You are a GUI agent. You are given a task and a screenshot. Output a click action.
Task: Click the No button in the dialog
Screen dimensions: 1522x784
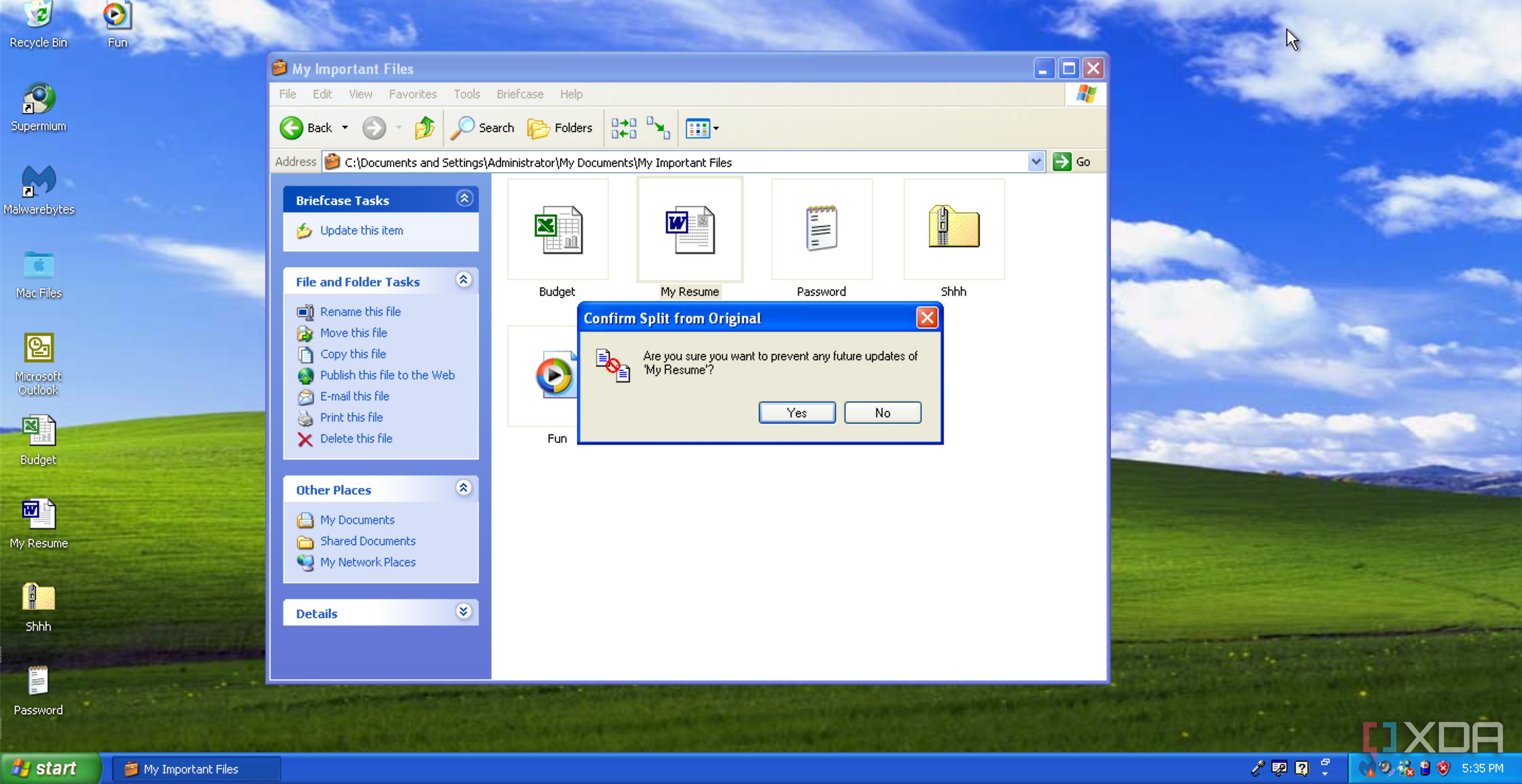tap(882, 413)
